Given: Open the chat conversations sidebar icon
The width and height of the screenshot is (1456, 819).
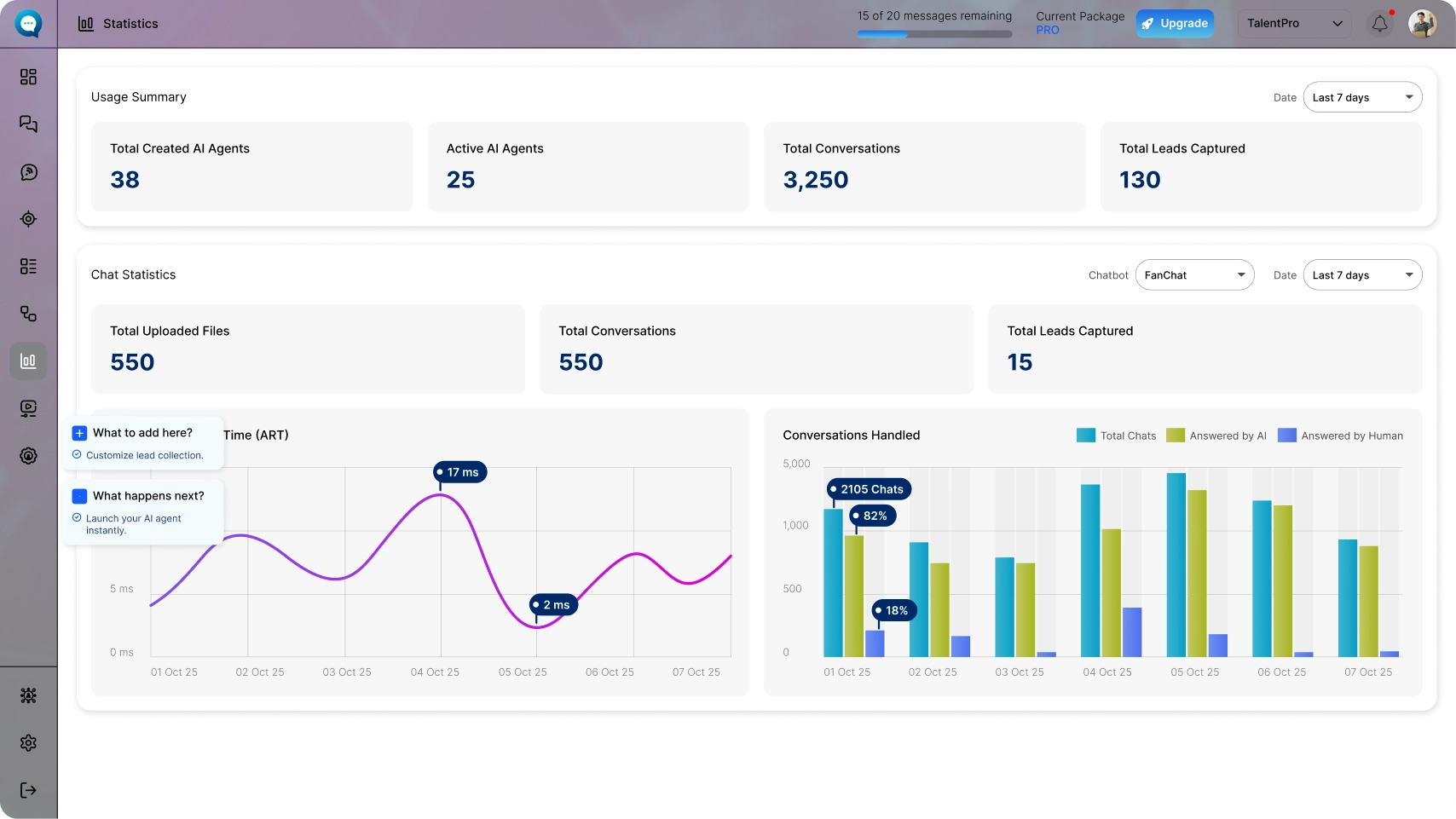Looking at the screenshot, I should 28,124.
